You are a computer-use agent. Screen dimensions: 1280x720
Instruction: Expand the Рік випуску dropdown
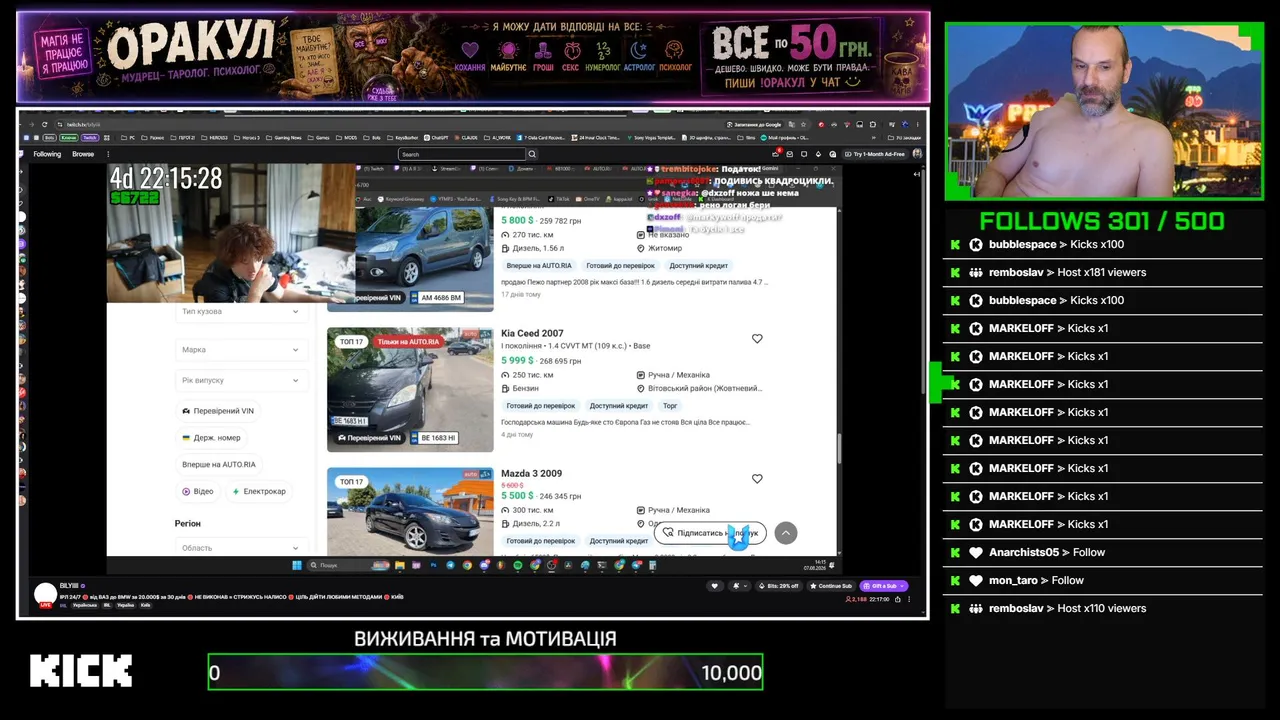pyautogui.click(x=240, y=380)
